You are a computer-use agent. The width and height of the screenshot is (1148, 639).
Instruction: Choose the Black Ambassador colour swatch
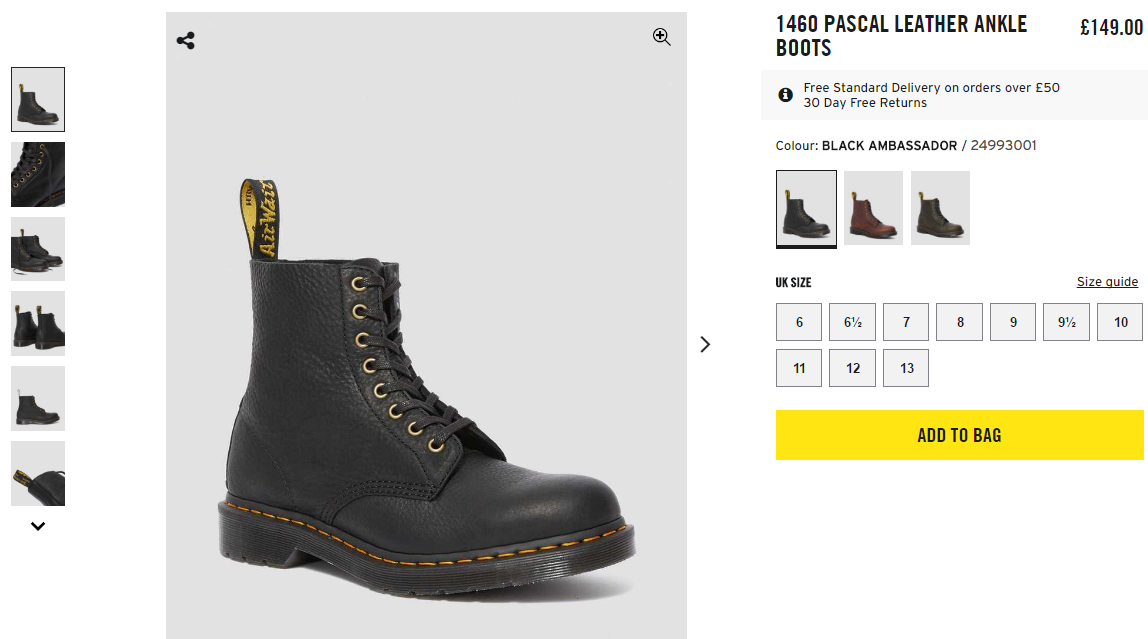[806, 208]
